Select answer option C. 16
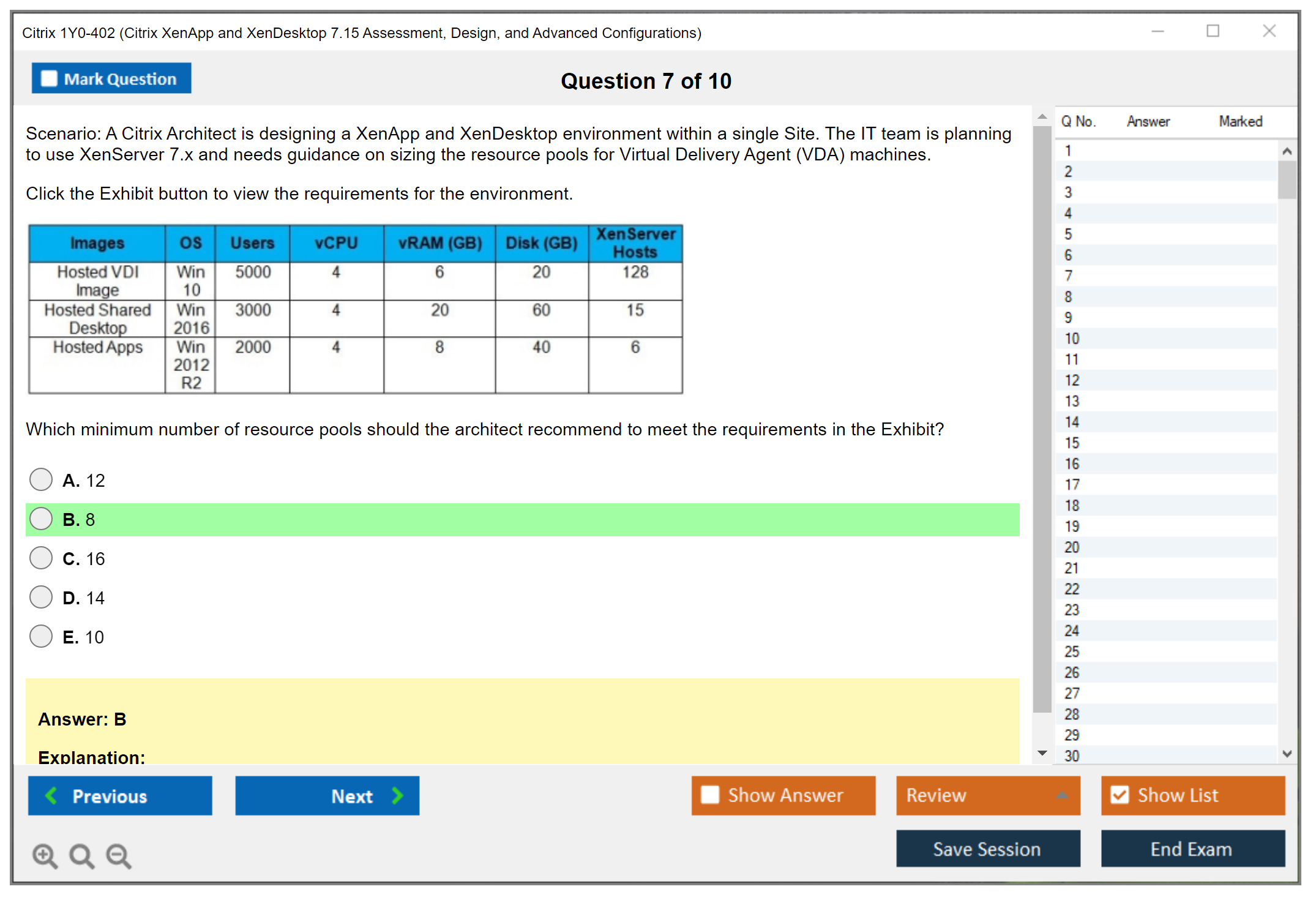The height and width of the screenshot is (900, 1316). [41, 558]
